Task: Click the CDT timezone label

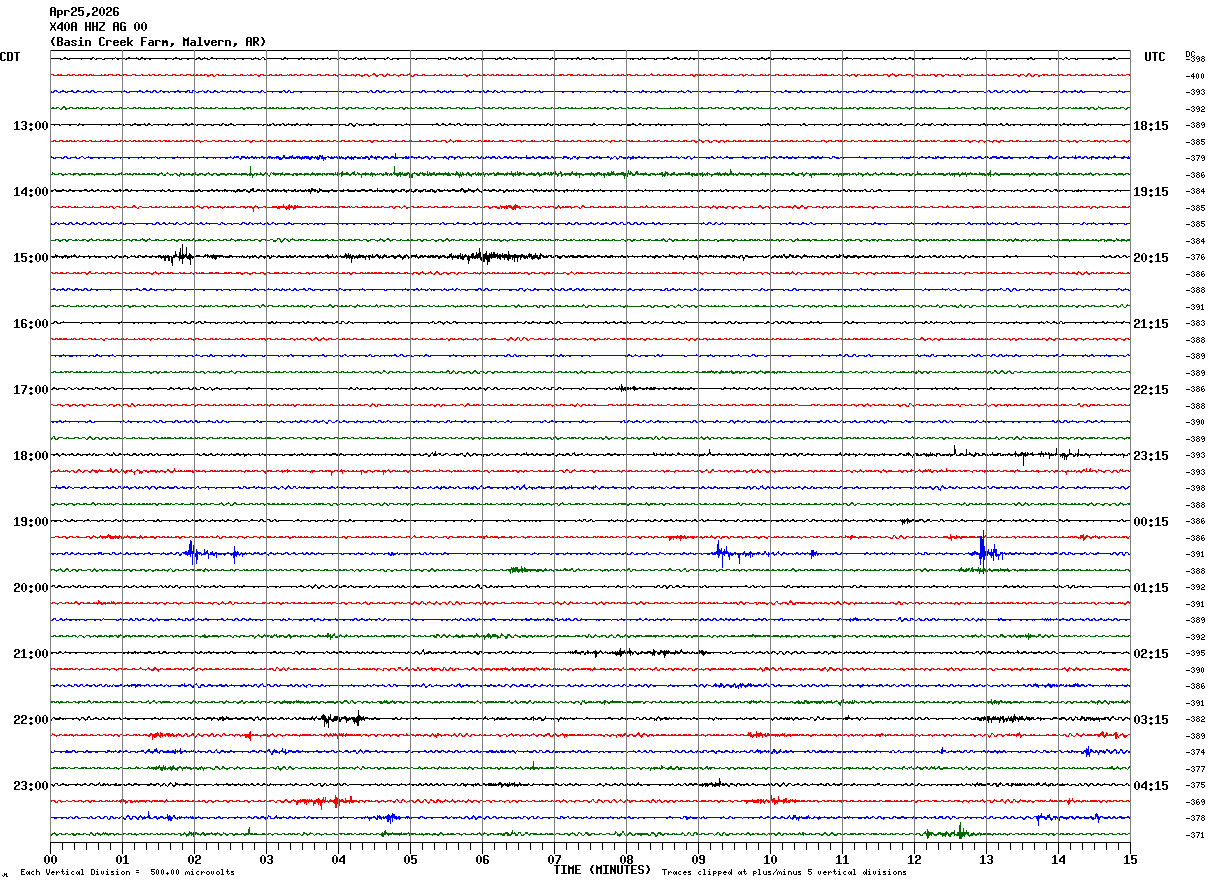Action: point(10,57)
